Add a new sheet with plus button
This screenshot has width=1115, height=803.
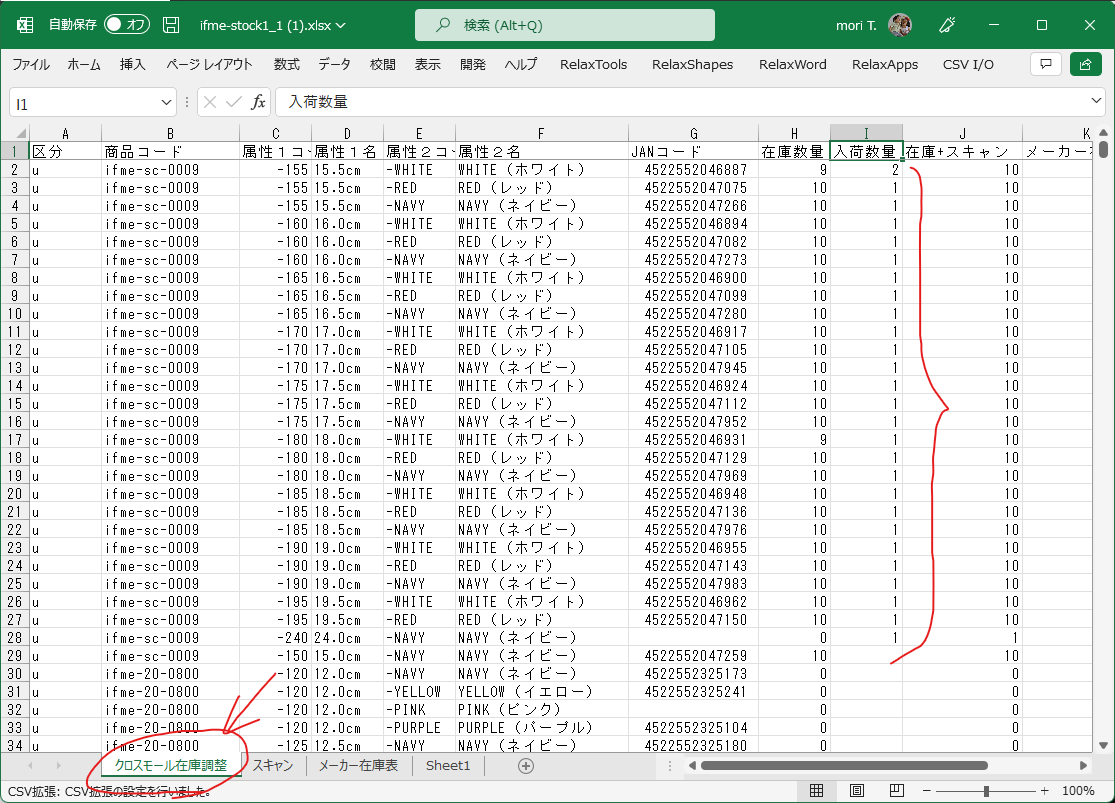[525, 766]
